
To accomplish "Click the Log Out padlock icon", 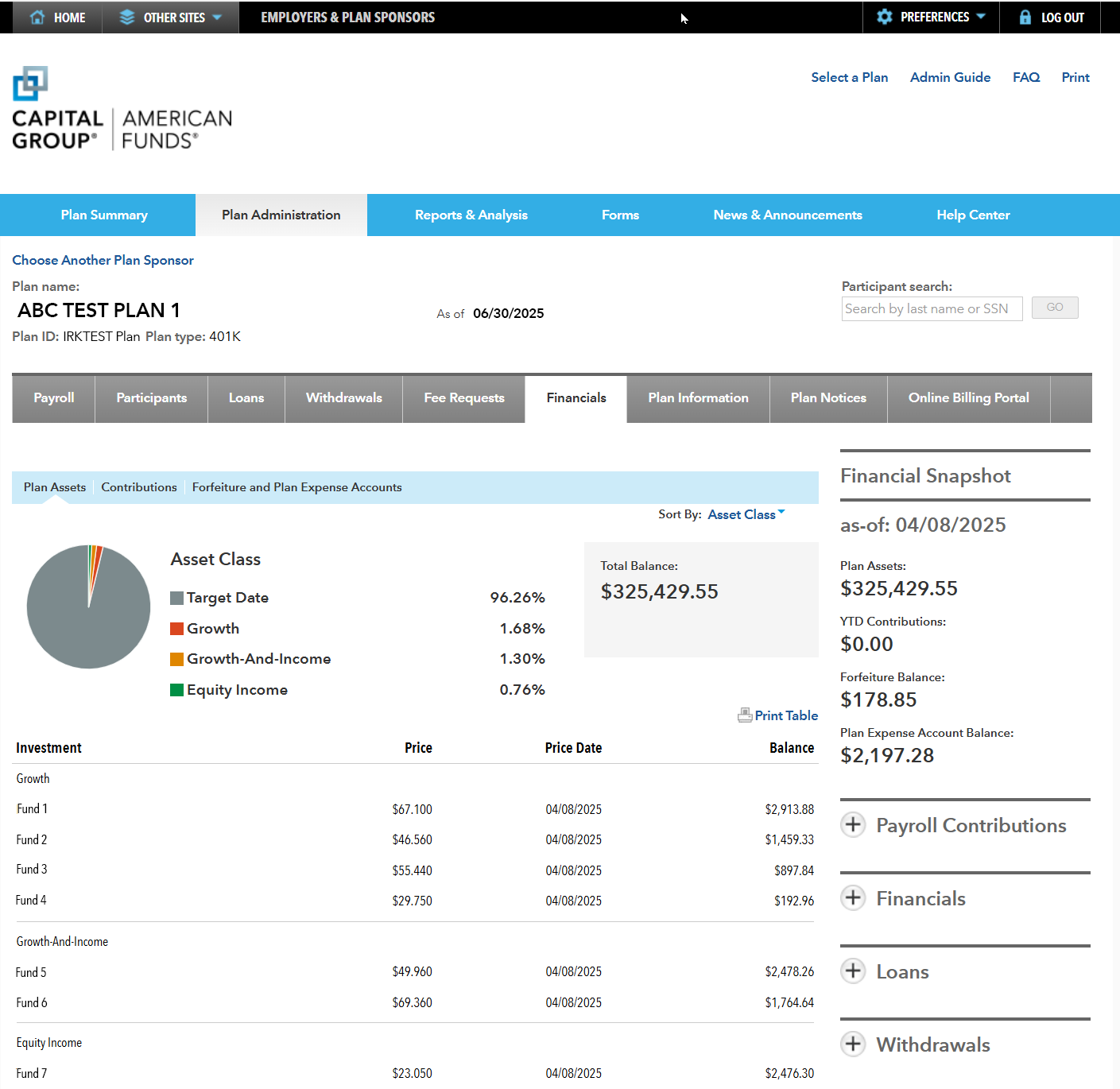I will (x=1024, y=17).
